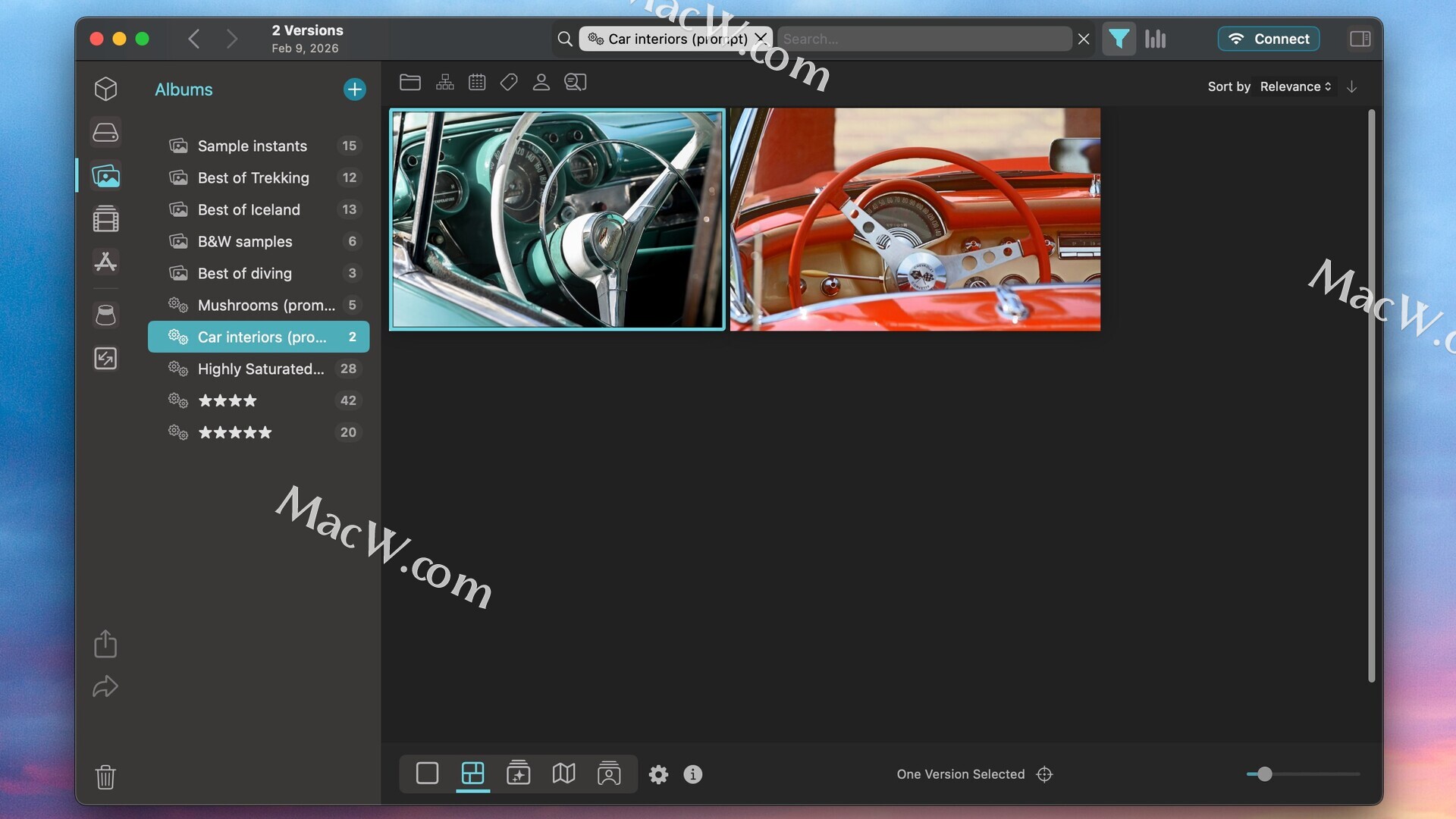Open the histogram statistics icon
The image size is (1456, 819).
pos(1155,39)
